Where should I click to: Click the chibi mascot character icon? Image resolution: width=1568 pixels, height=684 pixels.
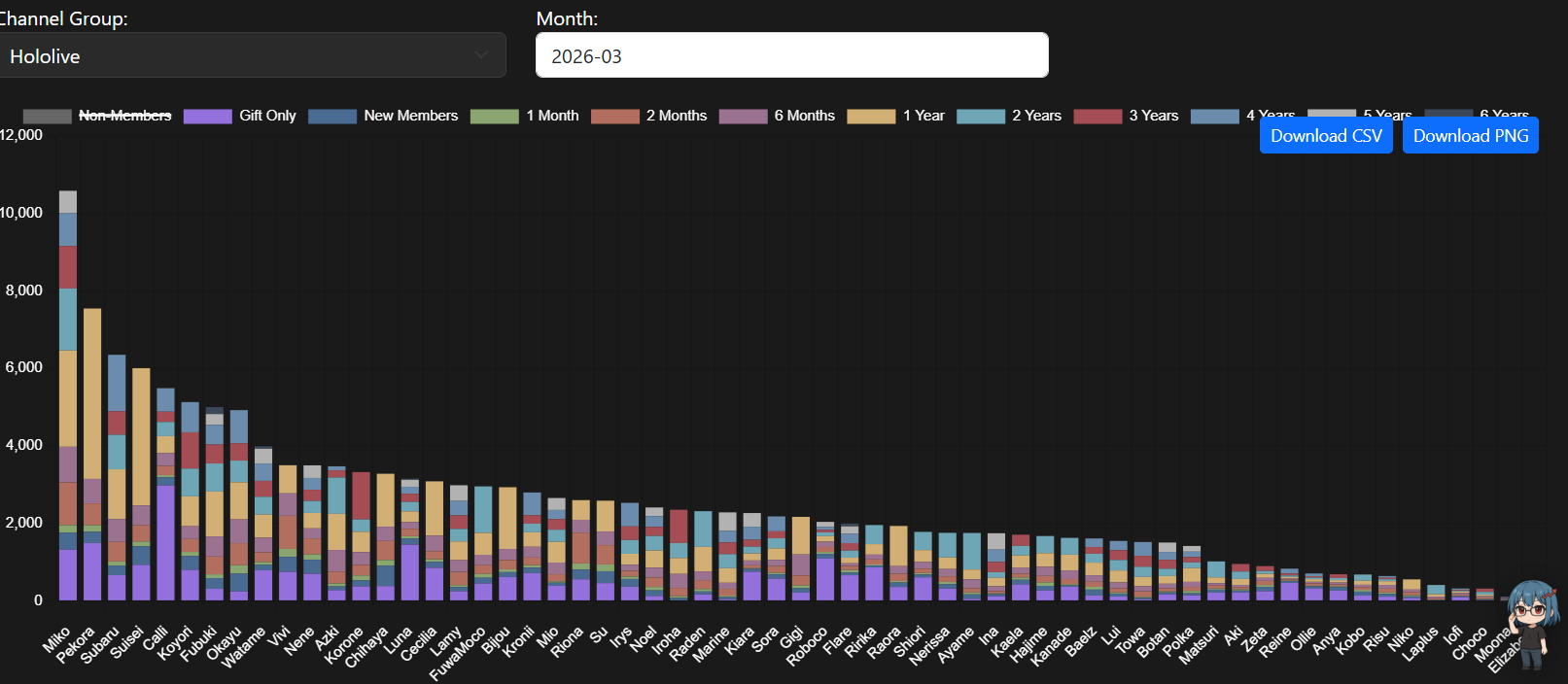pos(1532,624)
